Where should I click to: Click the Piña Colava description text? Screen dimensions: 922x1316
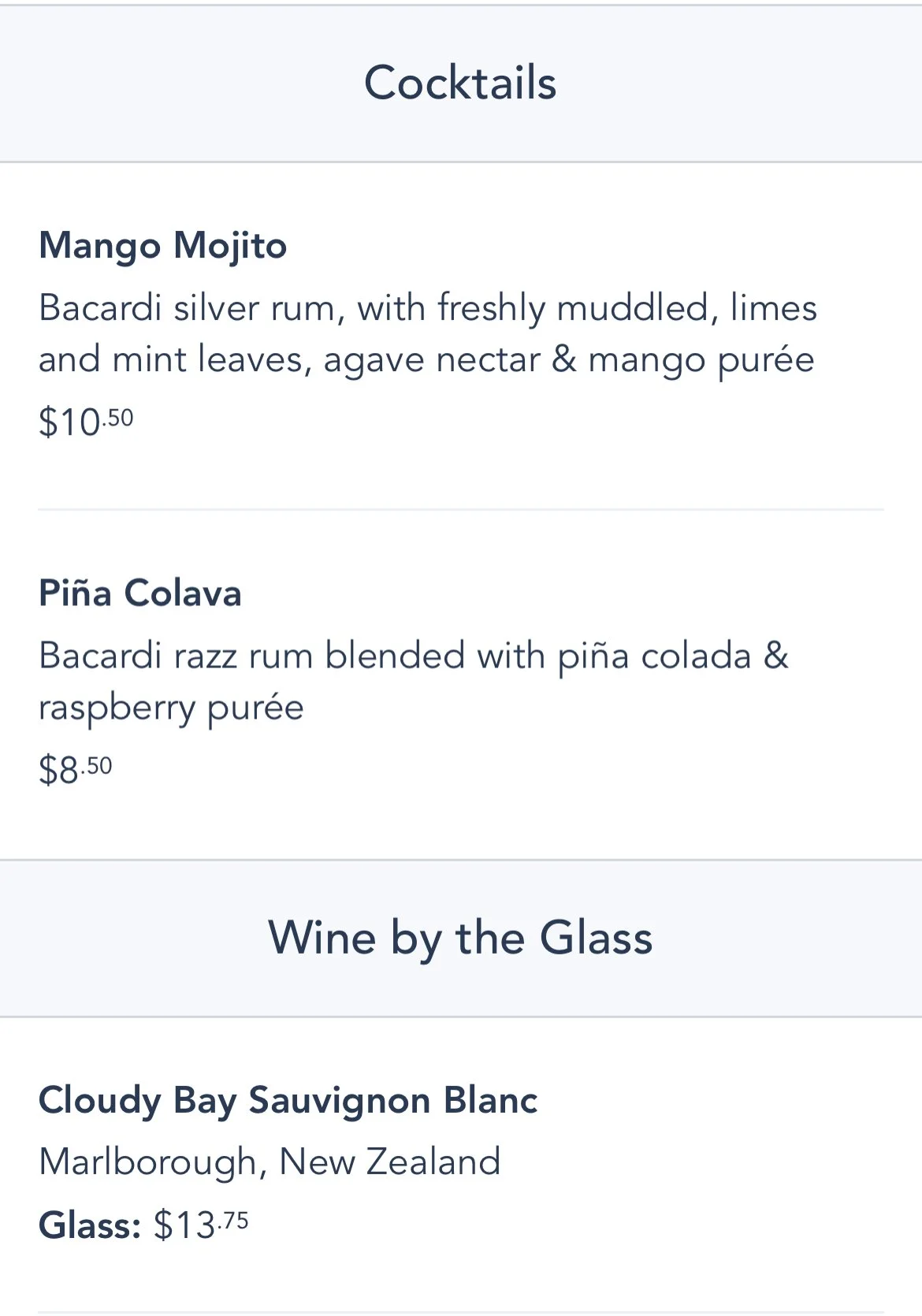coord(413,681)
